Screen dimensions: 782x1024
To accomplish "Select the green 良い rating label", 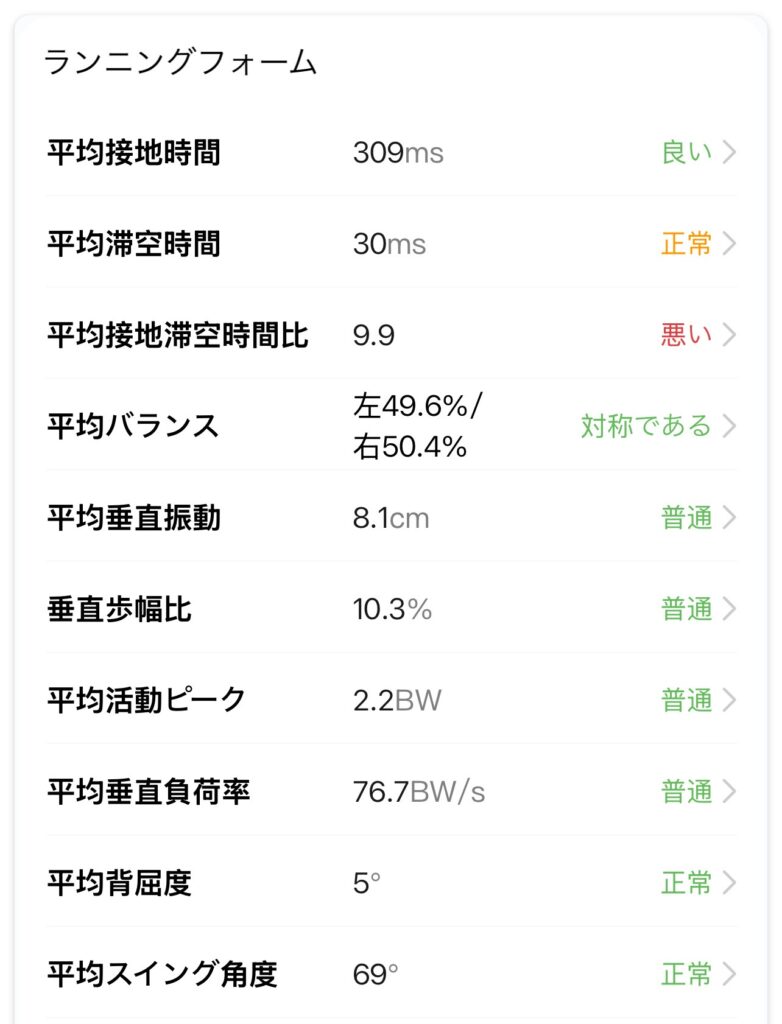I will pyautogui.click(x=686, y=153).
